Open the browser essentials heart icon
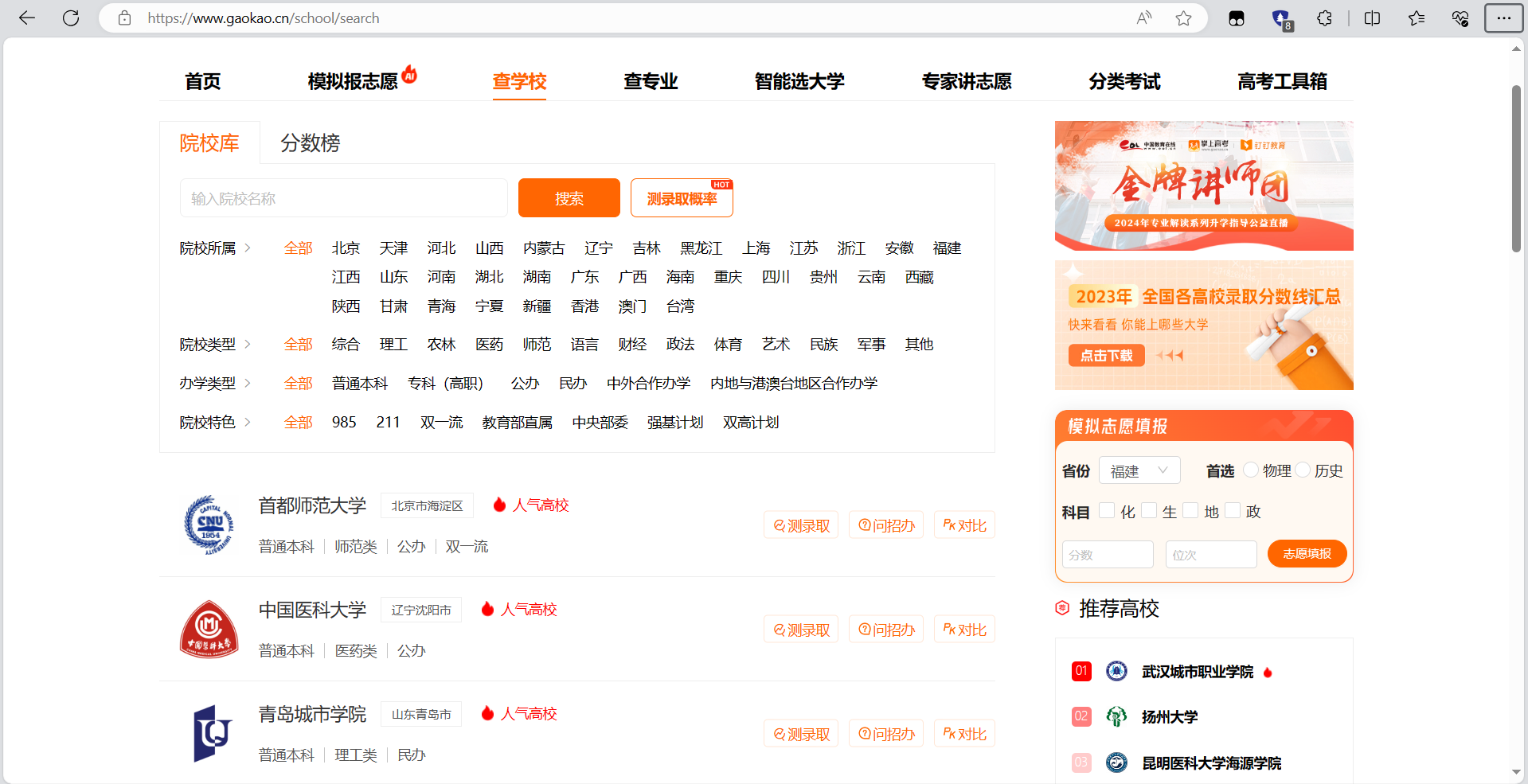This screenshot has width=1528, height=784. click(1460, 18)
